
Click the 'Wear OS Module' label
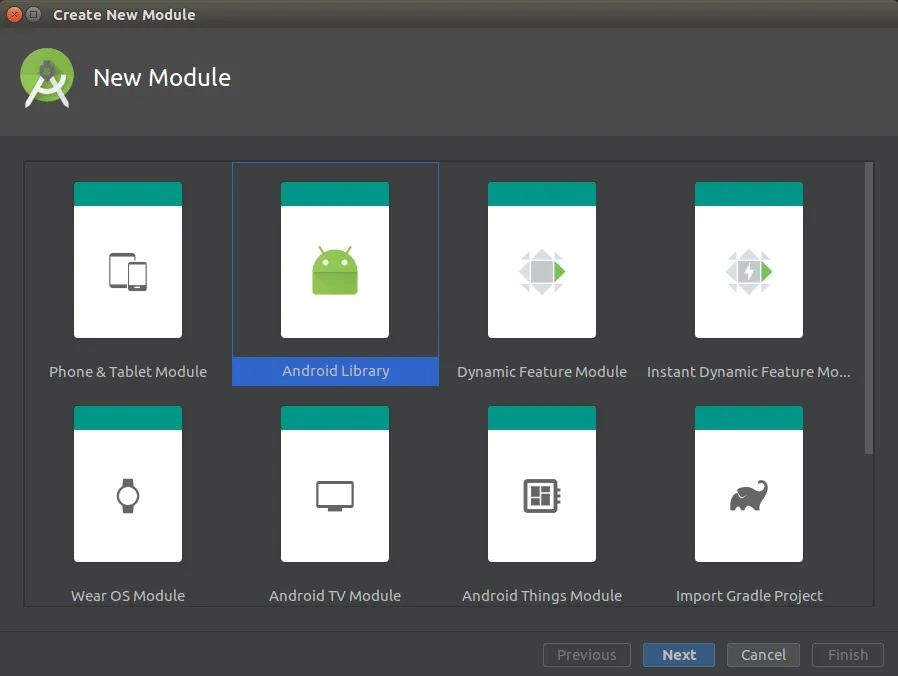(x=128, y=596)
